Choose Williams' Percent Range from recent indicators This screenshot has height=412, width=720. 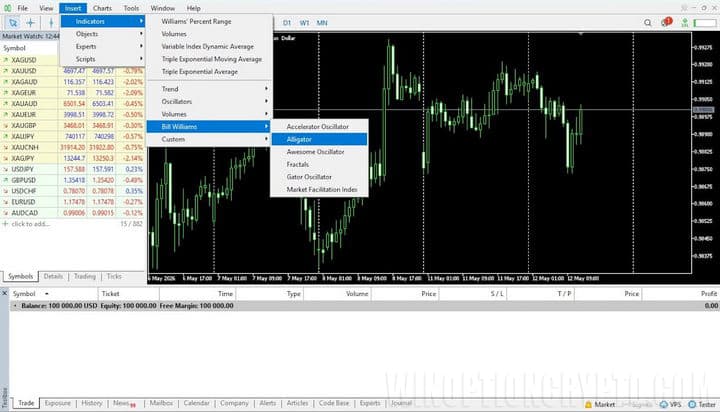coord(209,22)
